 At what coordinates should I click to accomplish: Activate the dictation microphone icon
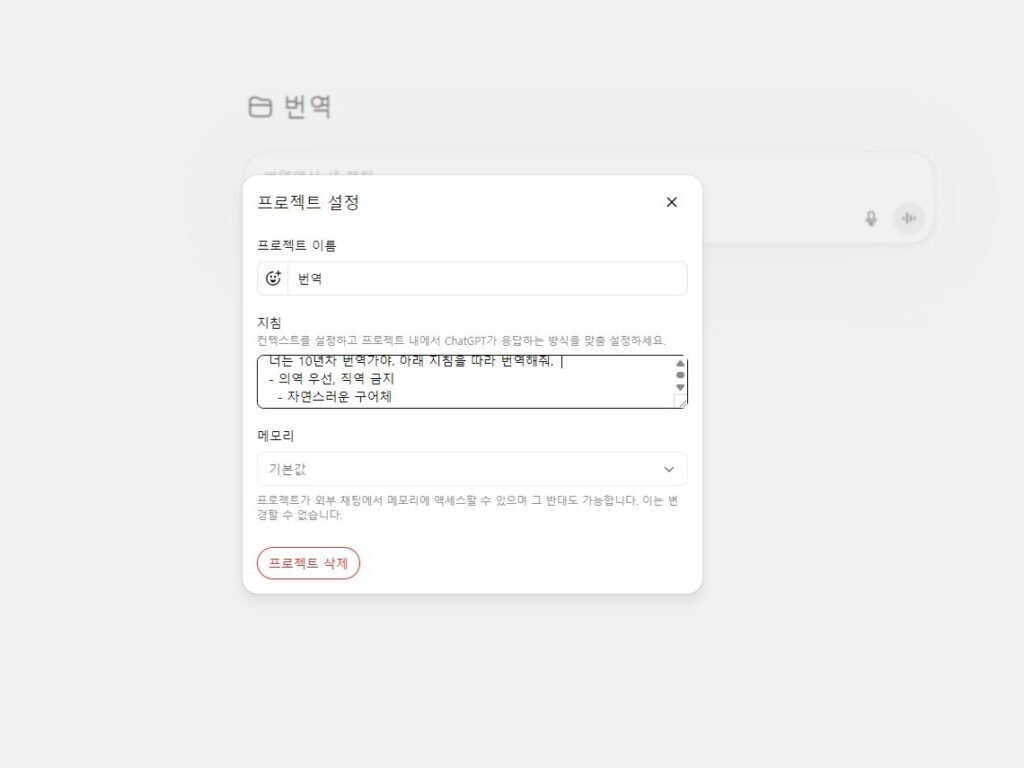(870, 218)
